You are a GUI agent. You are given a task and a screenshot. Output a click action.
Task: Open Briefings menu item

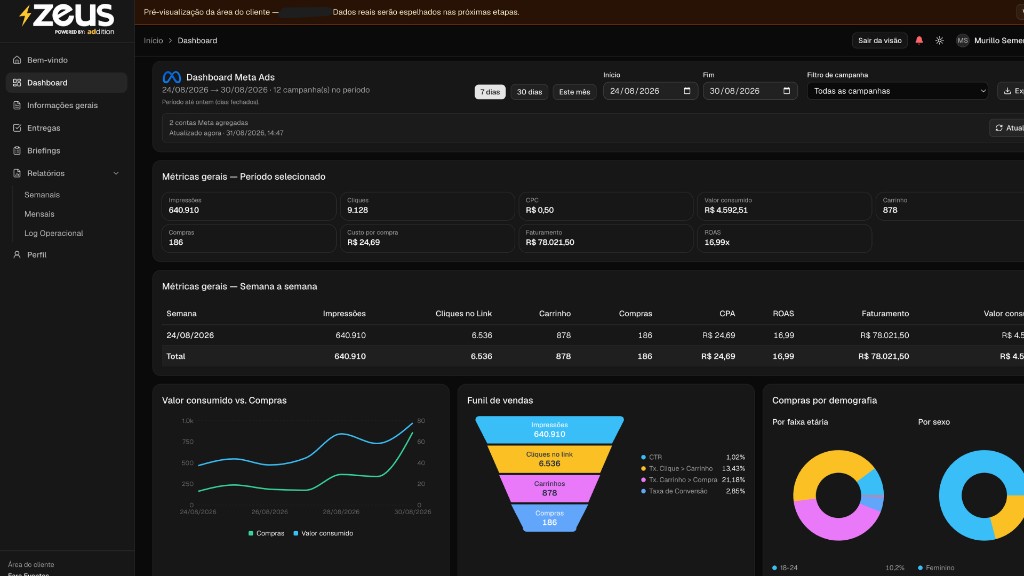(x=66, y=151)
